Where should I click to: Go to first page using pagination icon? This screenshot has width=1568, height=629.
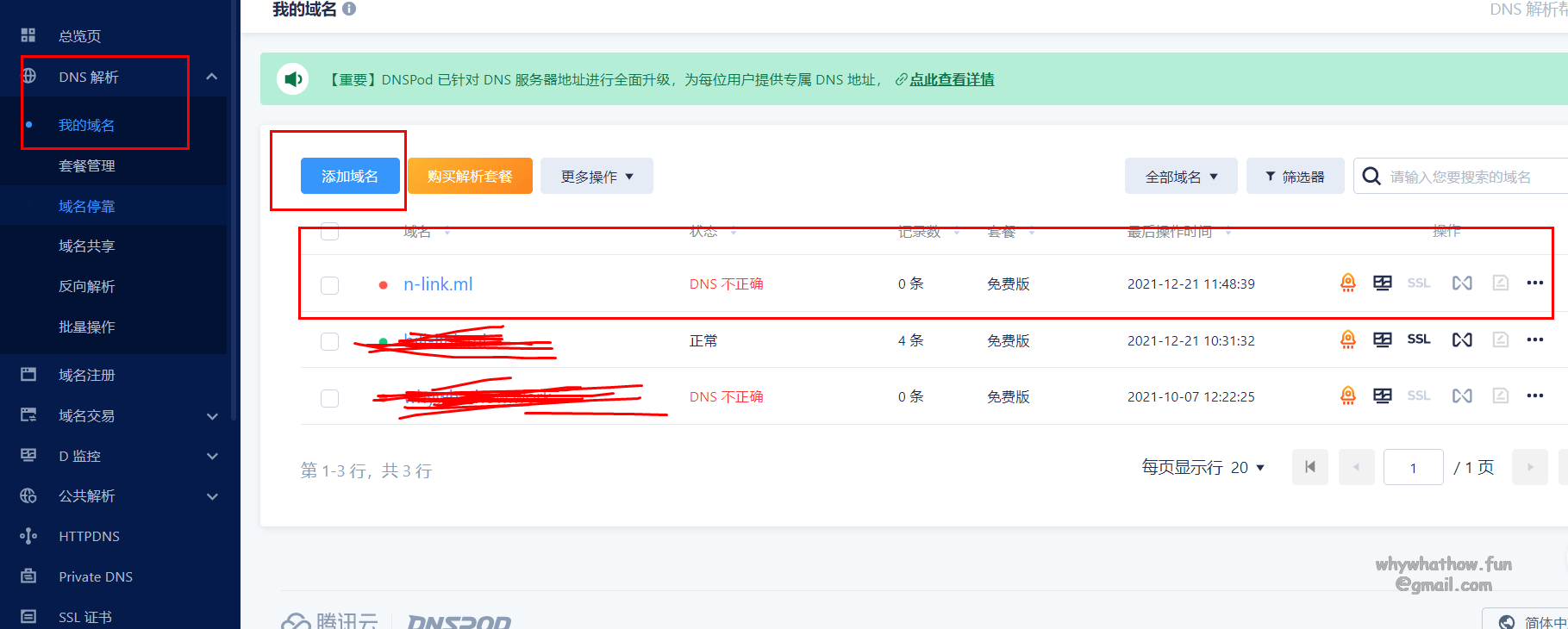pyautogui.click(x=1309, y=467)
